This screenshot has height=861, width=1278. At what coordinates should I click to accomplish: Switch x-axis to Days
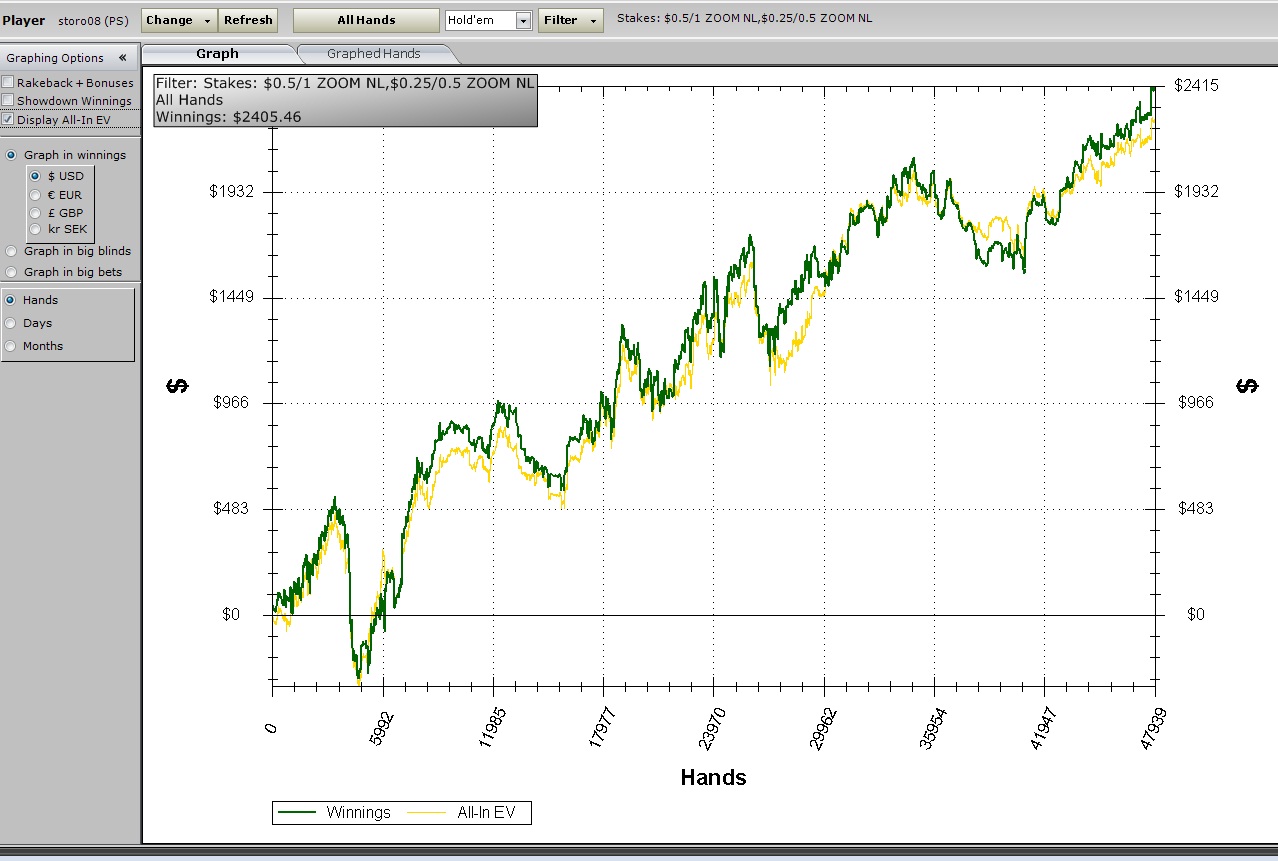tap(11, 323)
